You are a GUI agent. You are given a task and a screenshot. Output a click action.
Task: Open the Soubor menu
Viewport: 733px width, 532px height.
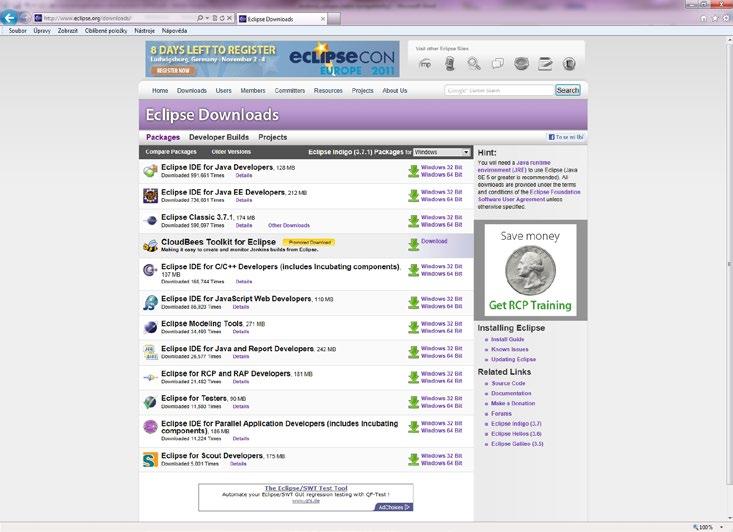coord(17,30)
